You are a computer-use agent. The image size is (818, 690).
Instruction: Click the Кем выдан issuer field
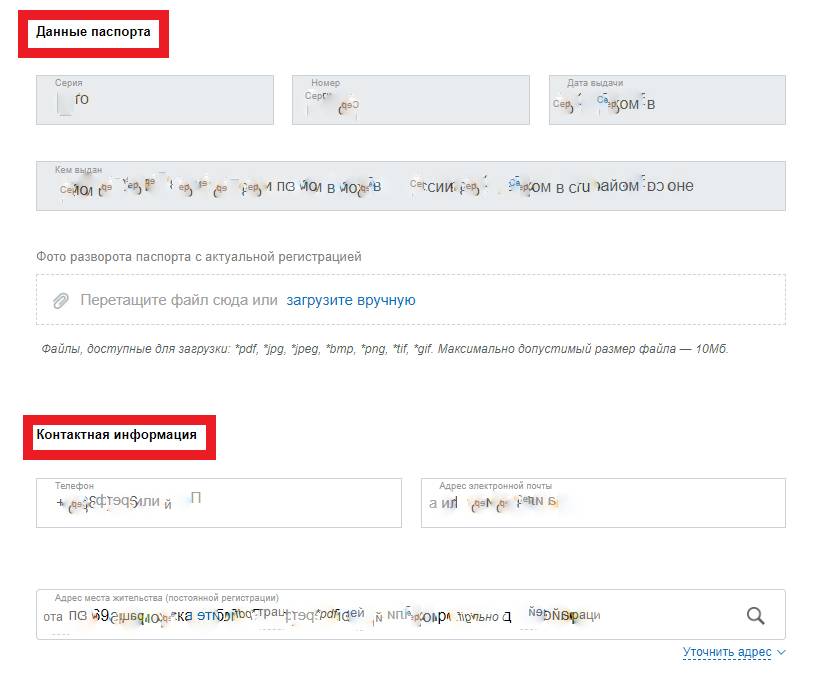(411, 186)
